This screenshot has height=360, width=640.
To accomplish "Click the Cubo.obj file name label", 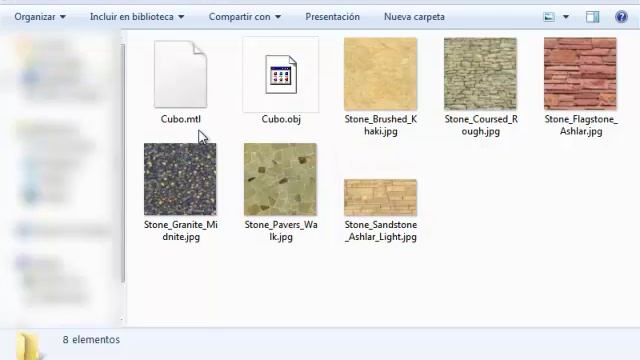I will tap(281, 119).
